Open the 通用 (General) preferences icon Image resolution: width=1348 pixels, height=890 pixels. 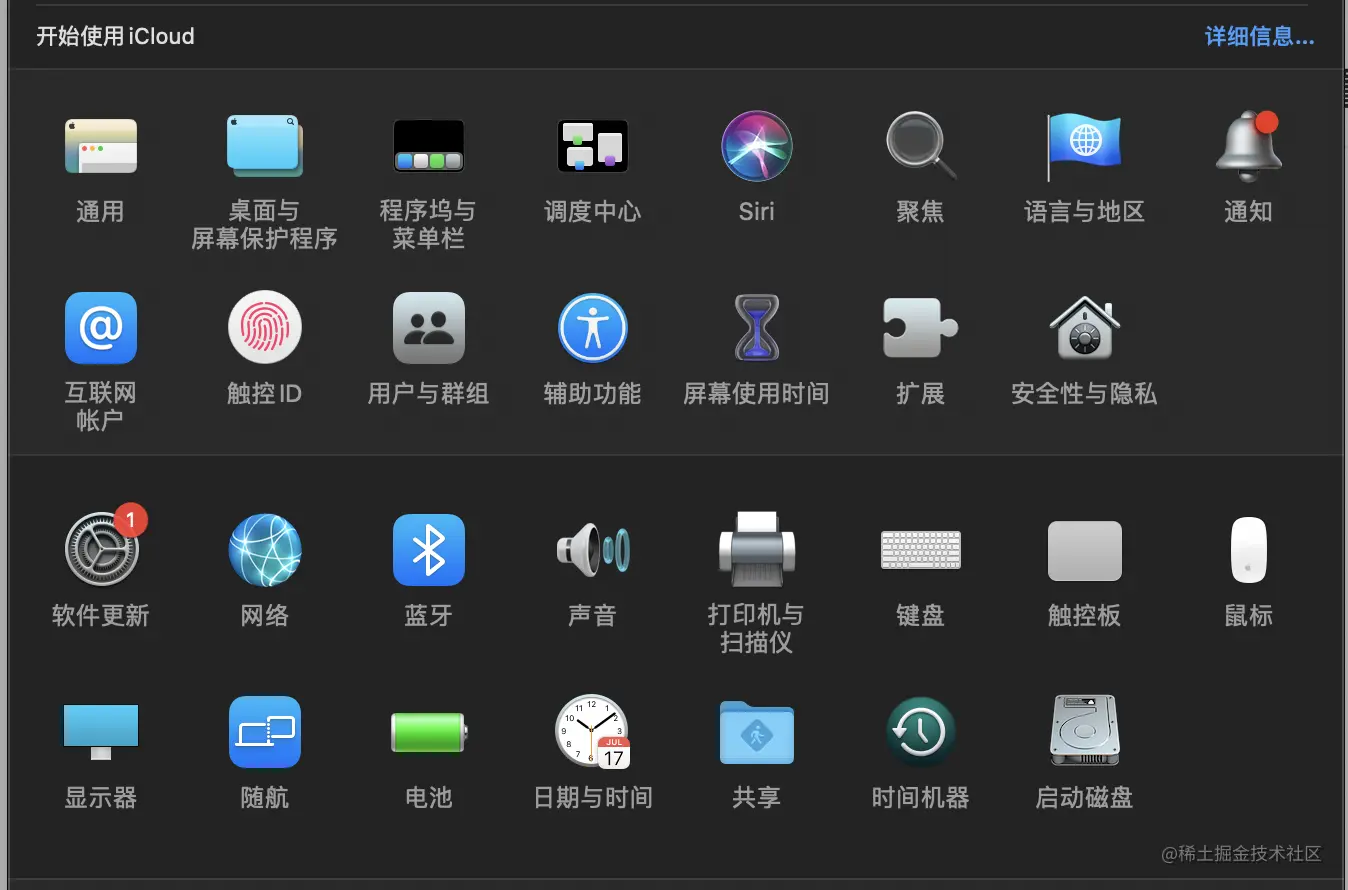tap(101, 147)
